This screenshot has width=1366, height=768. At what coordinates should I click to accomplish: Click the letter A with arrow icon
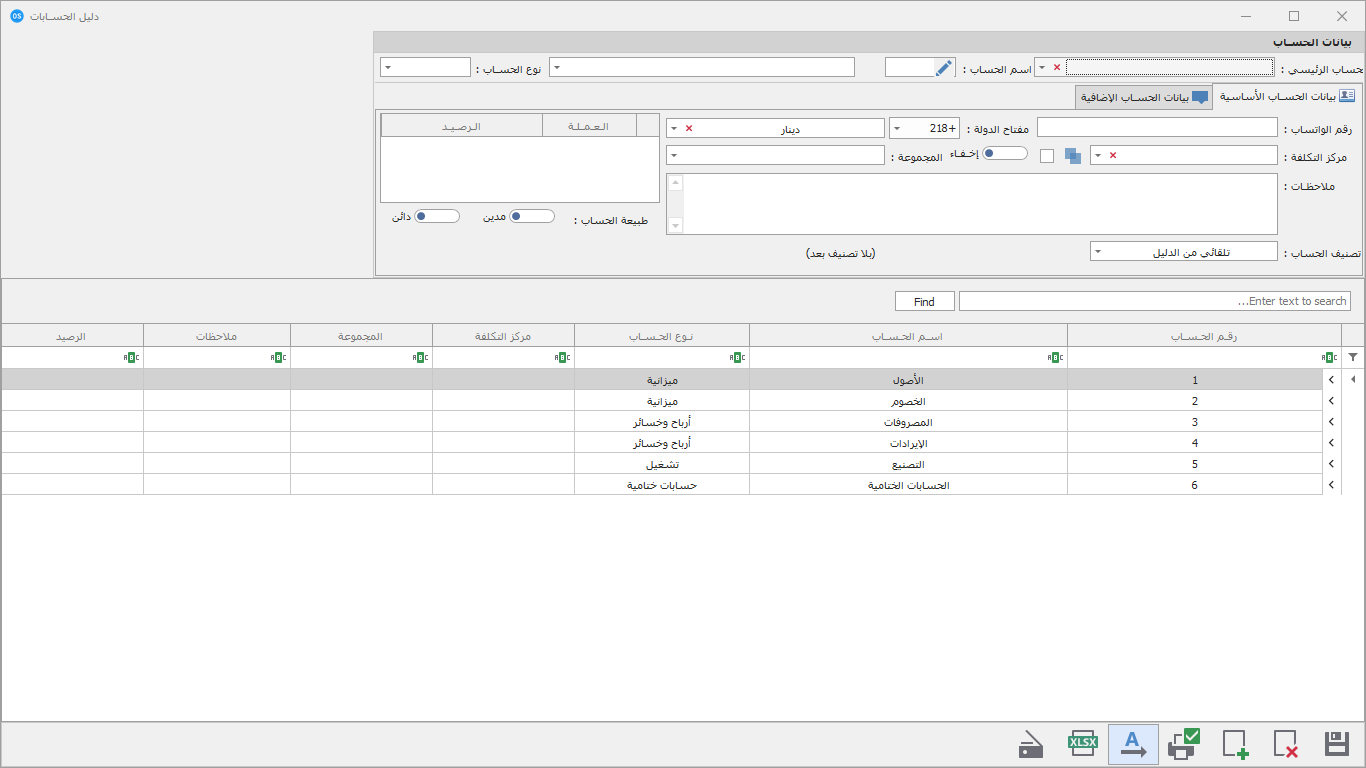[x=1133, y=744]
